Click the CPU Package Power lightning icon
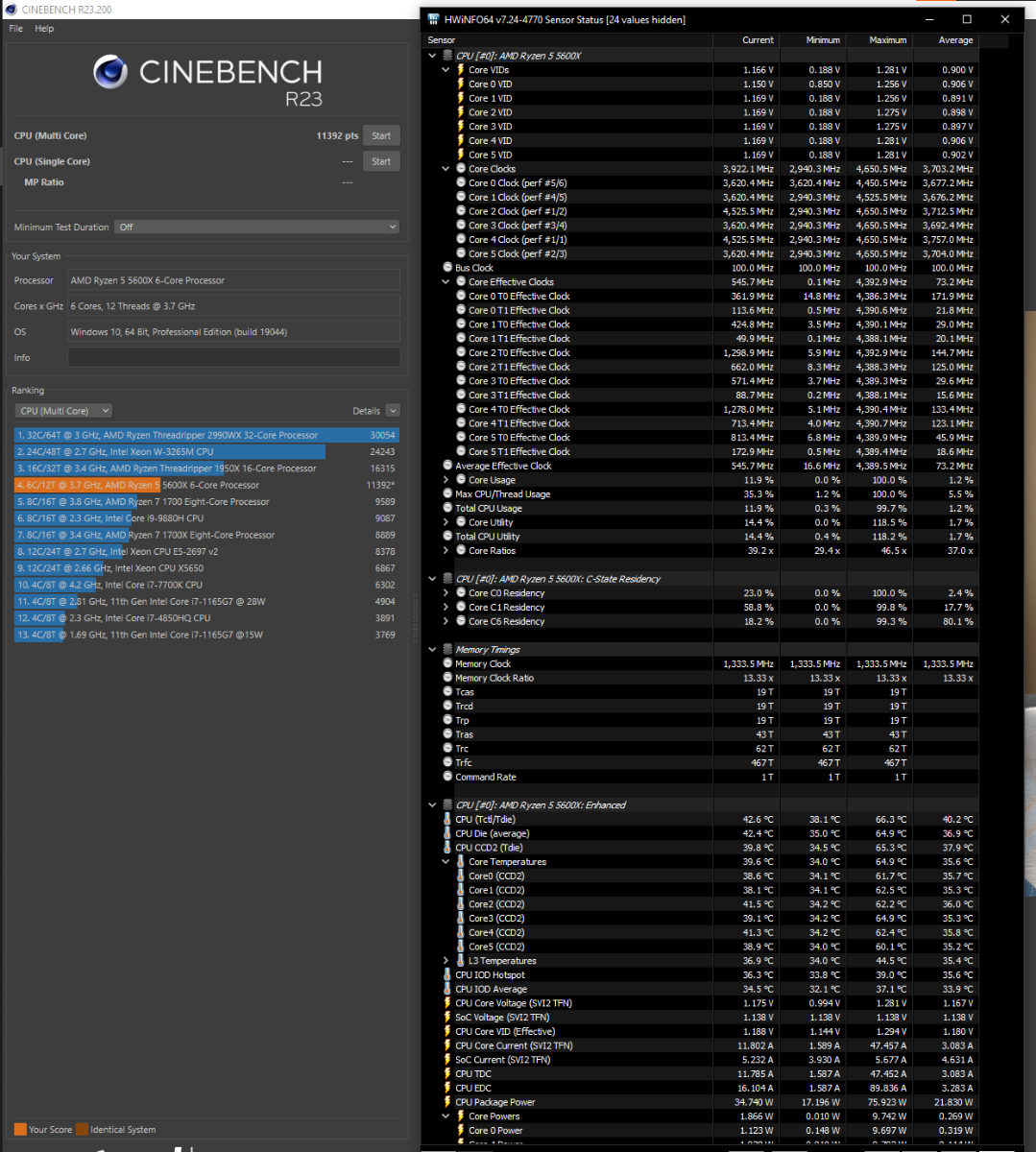The height and width of the screenshot is (1152, 1036). click(x=447, y=1102)
